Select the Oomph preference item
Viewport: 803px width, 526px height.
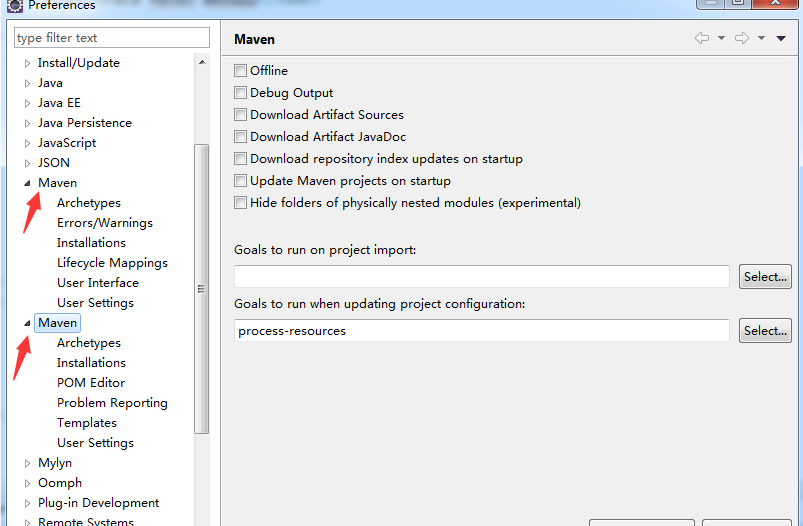[x=59, y=483]
